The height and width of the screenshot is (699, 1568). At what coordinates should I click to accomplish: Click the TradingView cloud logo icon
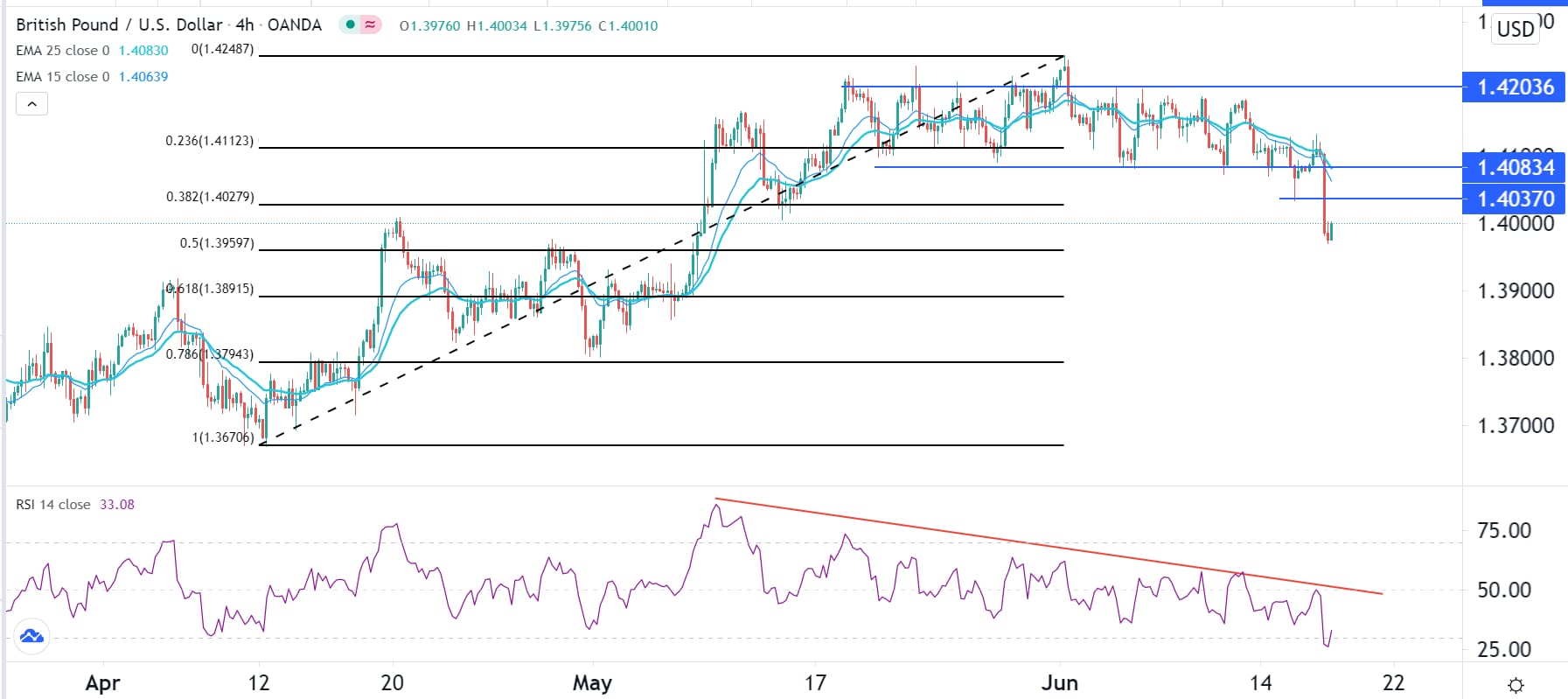tap(31, 636)
